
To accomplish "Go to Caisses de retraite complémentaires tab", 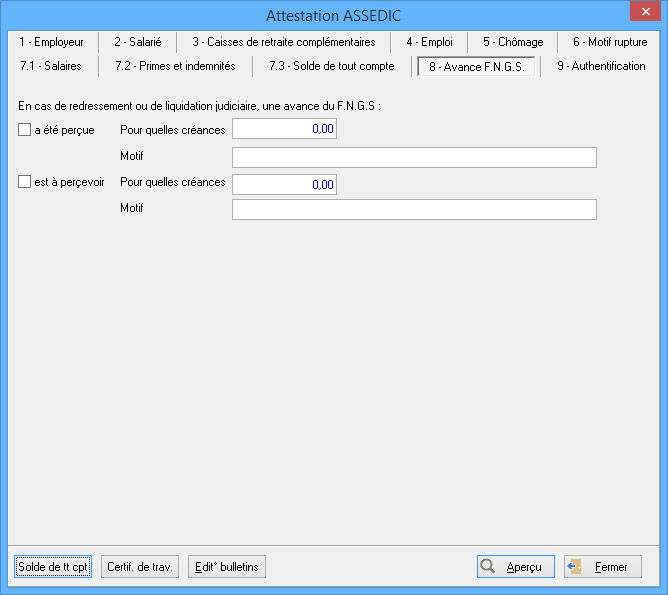I will 284,42.
